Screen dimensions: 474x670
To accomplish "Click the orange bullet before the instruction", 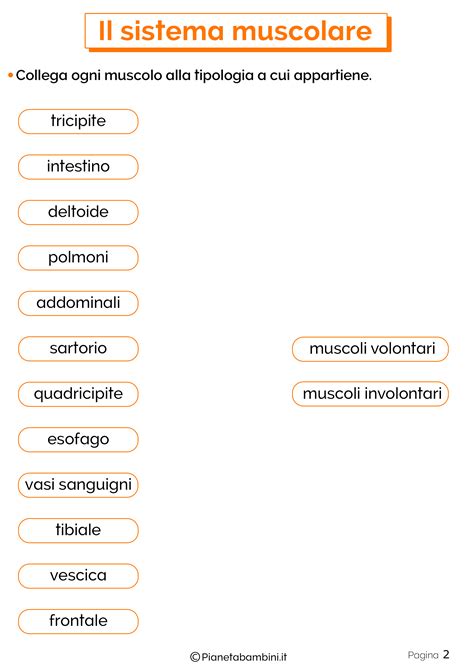I will (11, 75).
